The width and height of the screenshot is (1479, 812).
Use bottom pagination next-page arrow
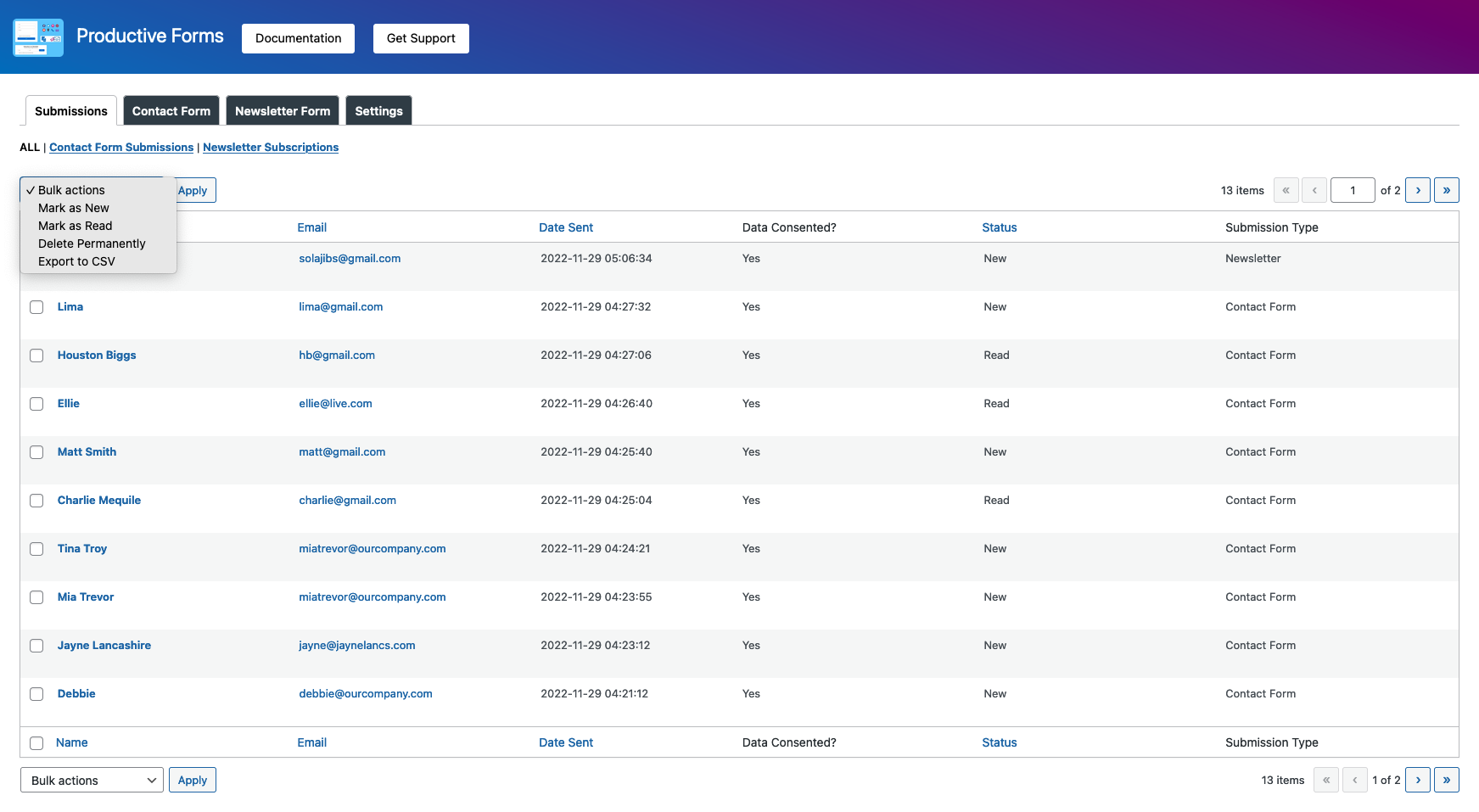coord(1417,780)
